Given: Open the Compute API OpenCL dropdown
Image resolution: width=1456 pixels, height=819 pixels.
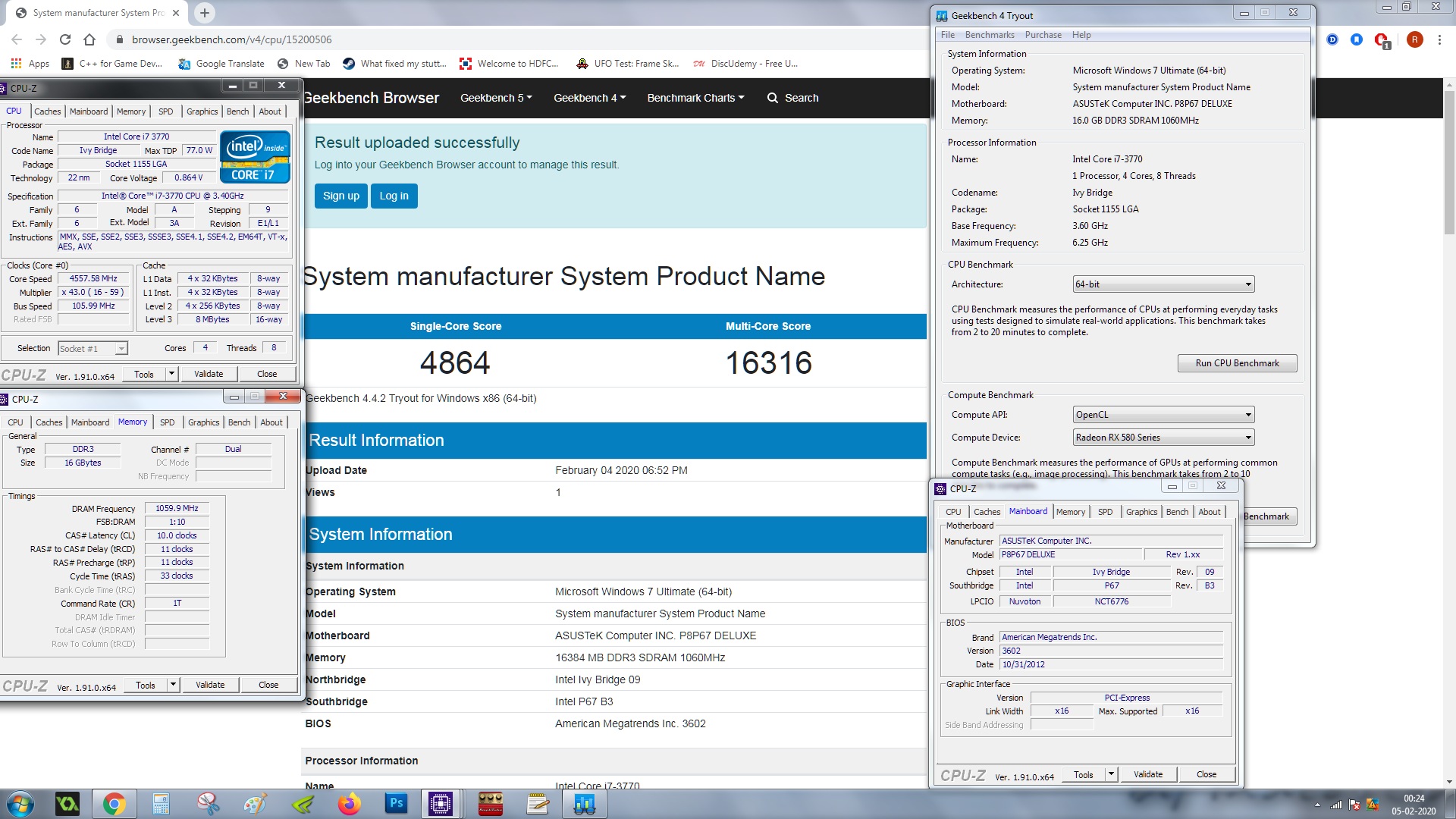Looking at the screenshot, I should 1163,415.
